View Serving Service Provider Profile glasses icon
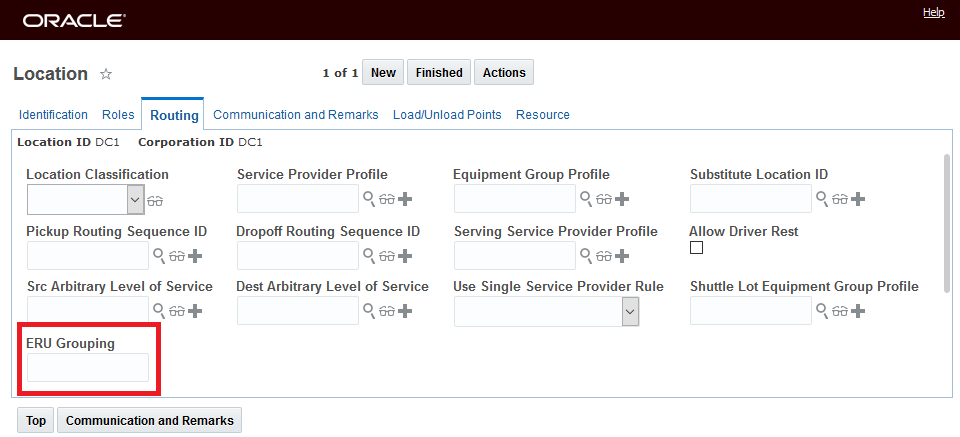Image resolution: width=960 pixels, height=437 pixels. click(x=603, y=256)
